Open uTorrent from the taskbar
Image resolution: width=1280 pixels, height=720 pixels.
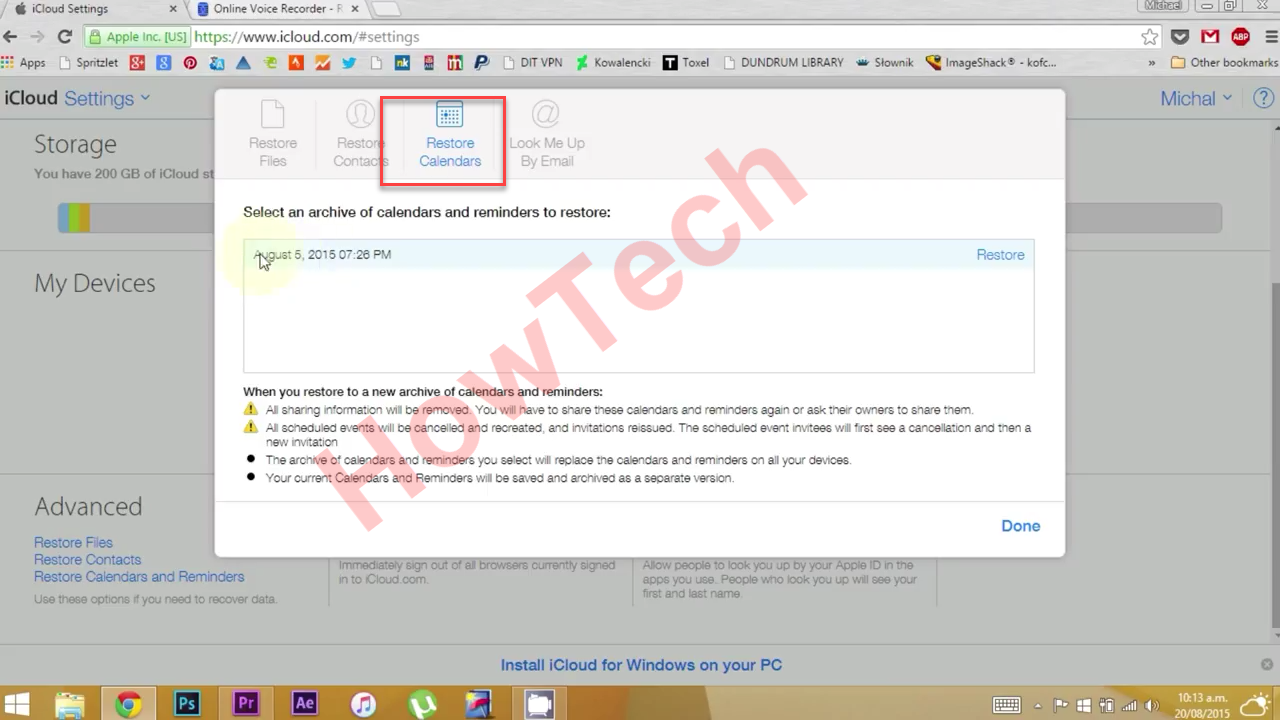[x=422, y=704]
